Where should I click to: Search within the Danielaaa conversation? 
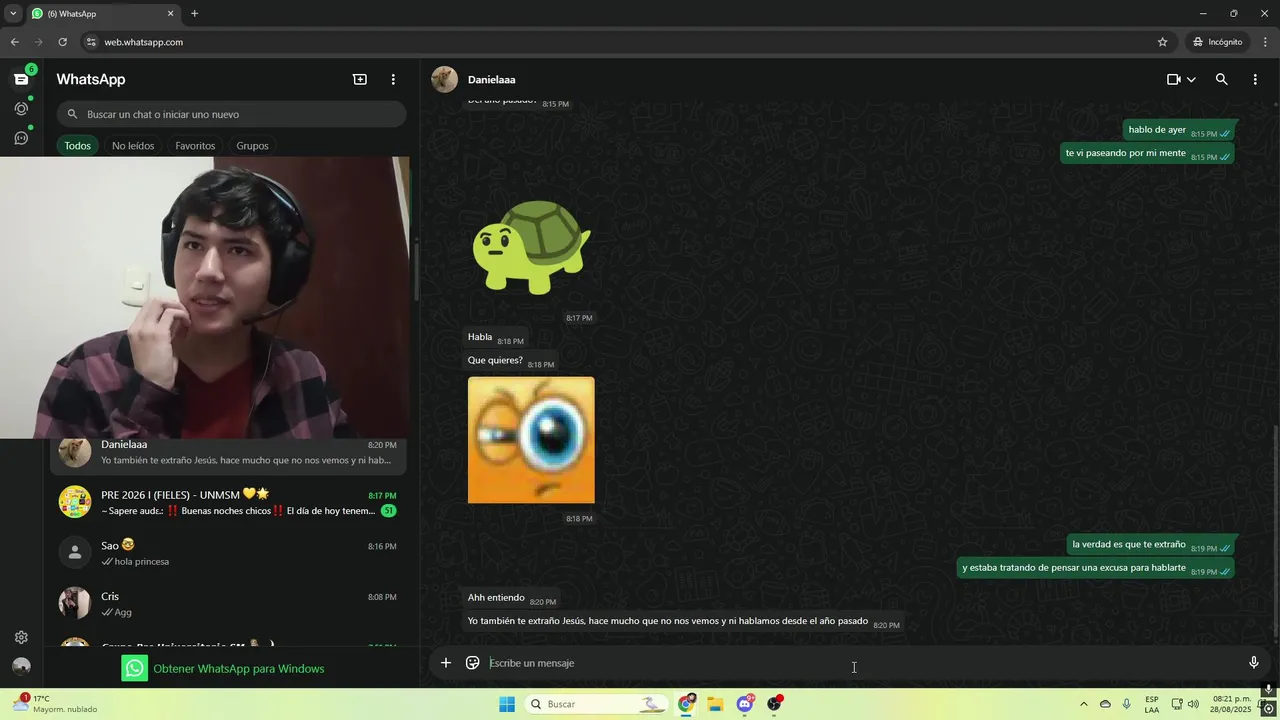[1221, 79]
